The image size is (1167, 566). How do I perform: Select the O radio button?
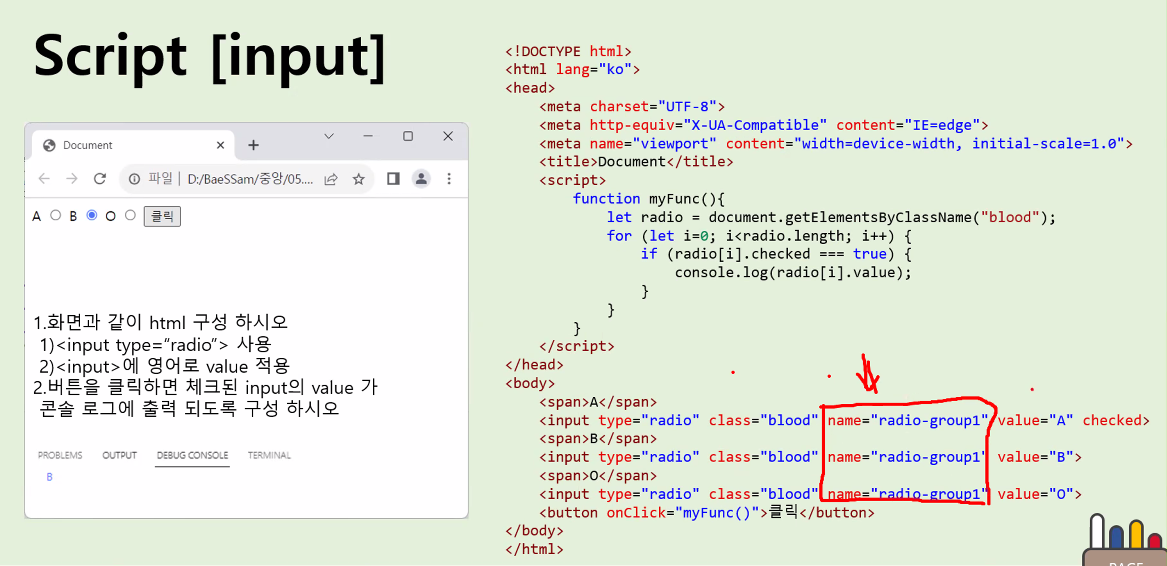[130, 215]
